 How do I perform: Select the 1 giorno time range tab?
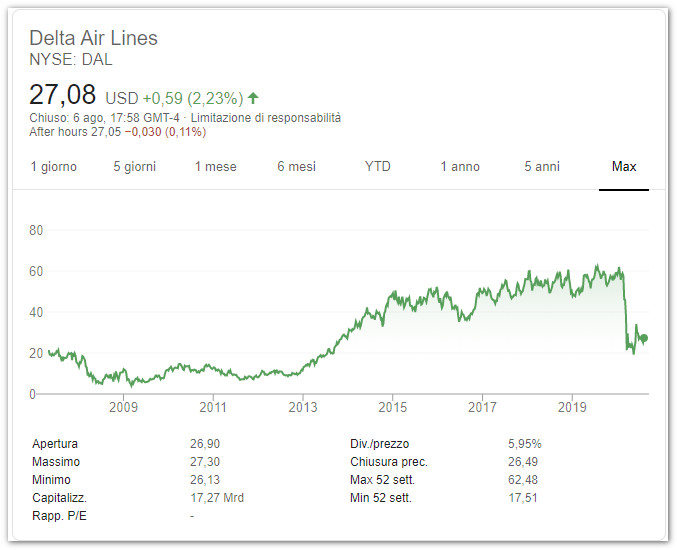point(54,167)
